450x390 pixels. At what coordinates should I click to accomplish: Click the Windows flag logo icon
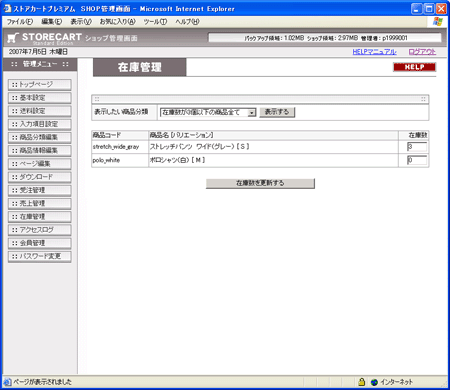coord(438,22)
